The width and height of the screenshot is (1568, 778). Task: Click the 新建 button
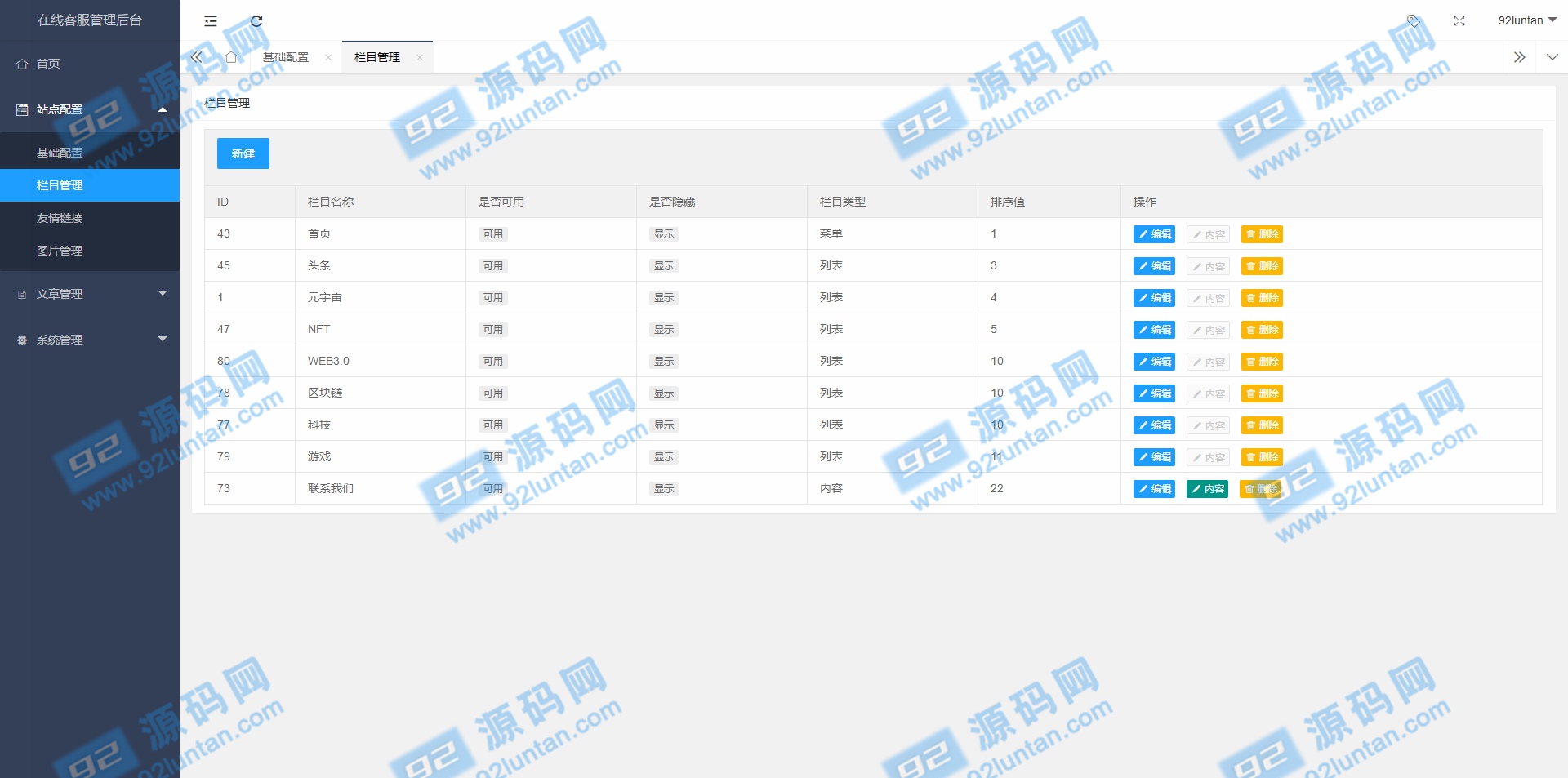point(243,153)
